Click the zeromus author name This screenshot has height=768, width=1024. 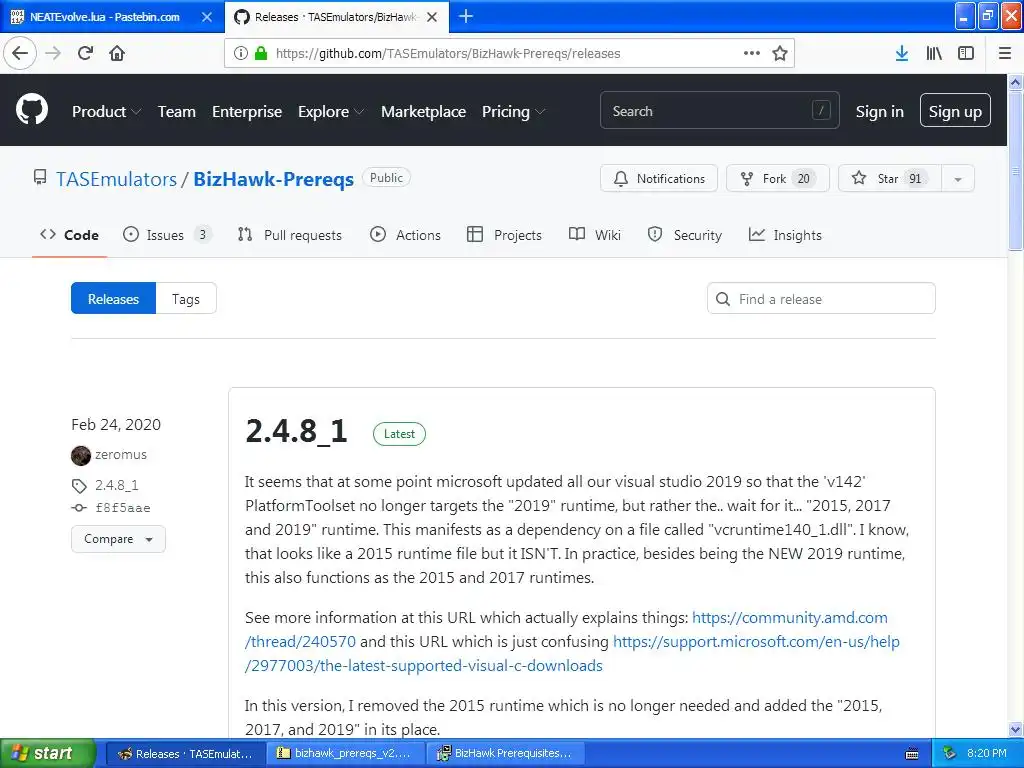[x=121, y=455]
